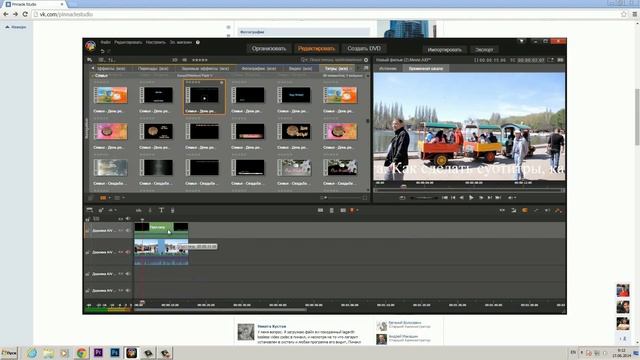Mute the second A/V track

(x=128, y=252)
